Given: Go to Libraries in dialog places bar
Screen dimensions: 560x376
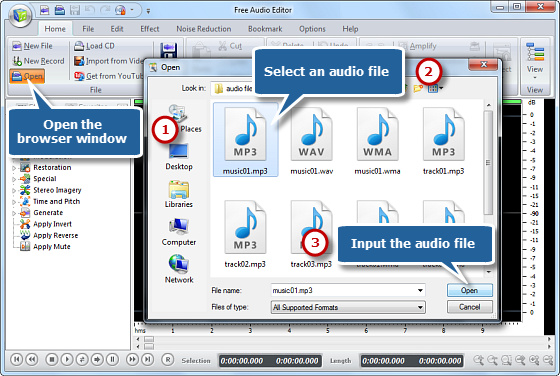Looking at the screenshot, I should [179, 195].
